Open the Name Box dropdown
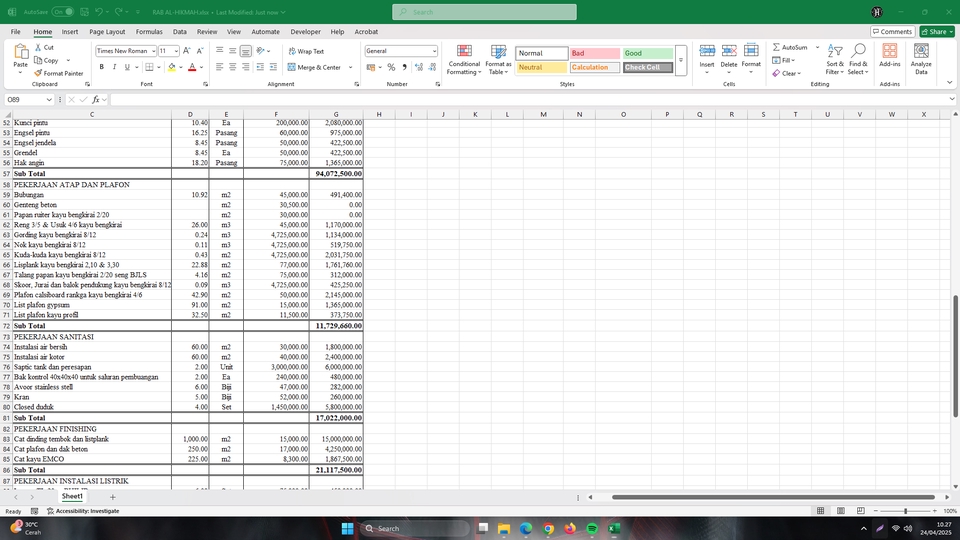The image size is (960, 540). click(48, 99)
